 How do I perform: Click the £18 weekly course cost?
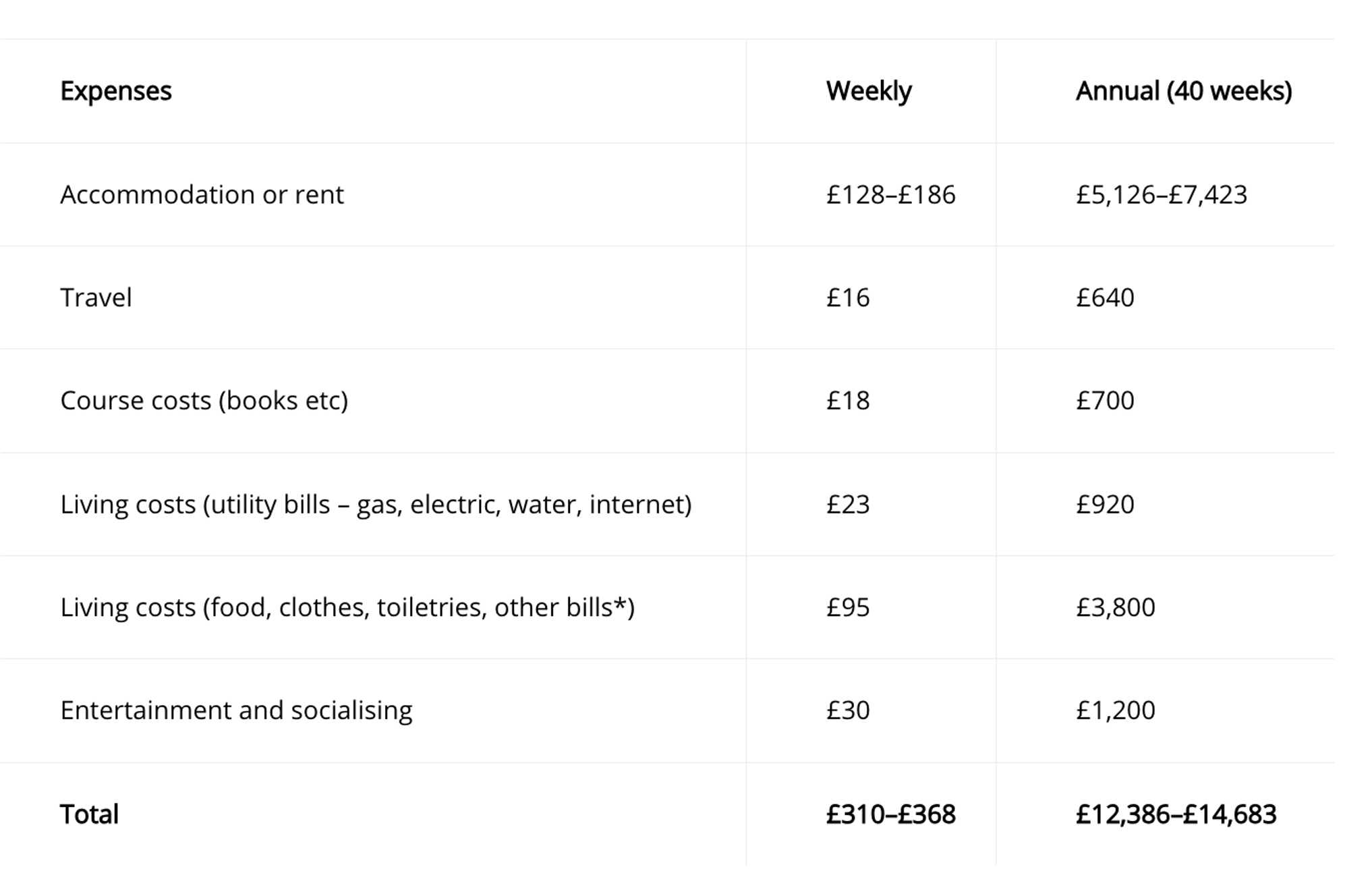[x=848, y=401]
